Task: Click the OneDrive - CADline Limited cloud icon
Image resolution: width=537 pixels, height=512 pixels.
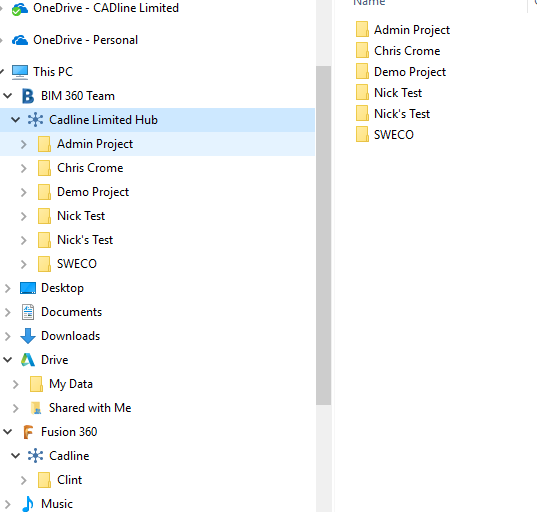Action: (20, 9)
